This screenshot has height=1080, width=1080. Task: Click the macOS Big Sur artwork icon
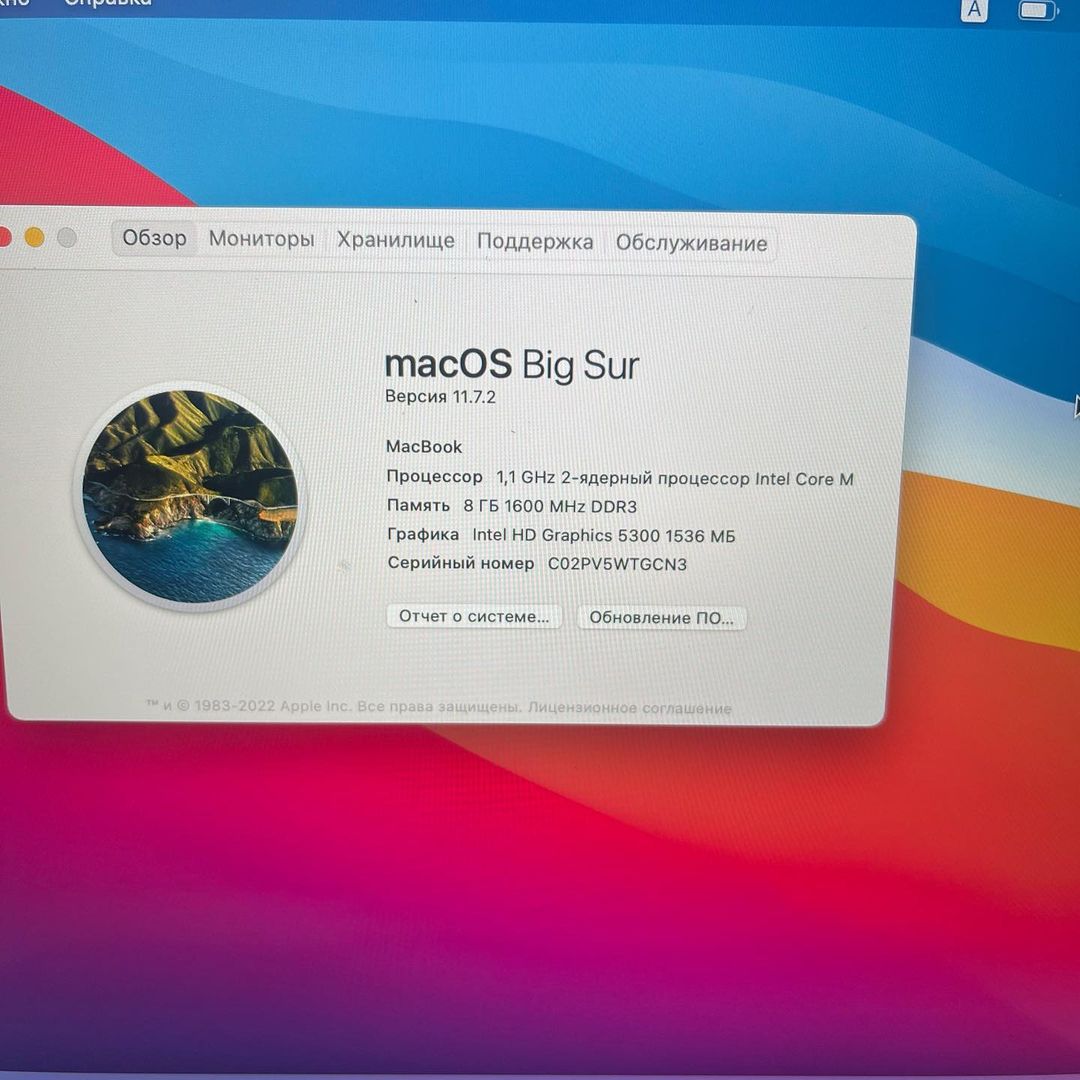click(x=191, y=496)
